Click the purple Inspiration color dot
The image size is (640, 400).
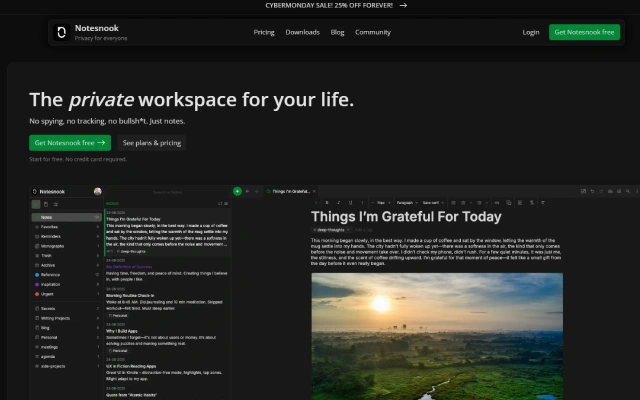point(37,284)
